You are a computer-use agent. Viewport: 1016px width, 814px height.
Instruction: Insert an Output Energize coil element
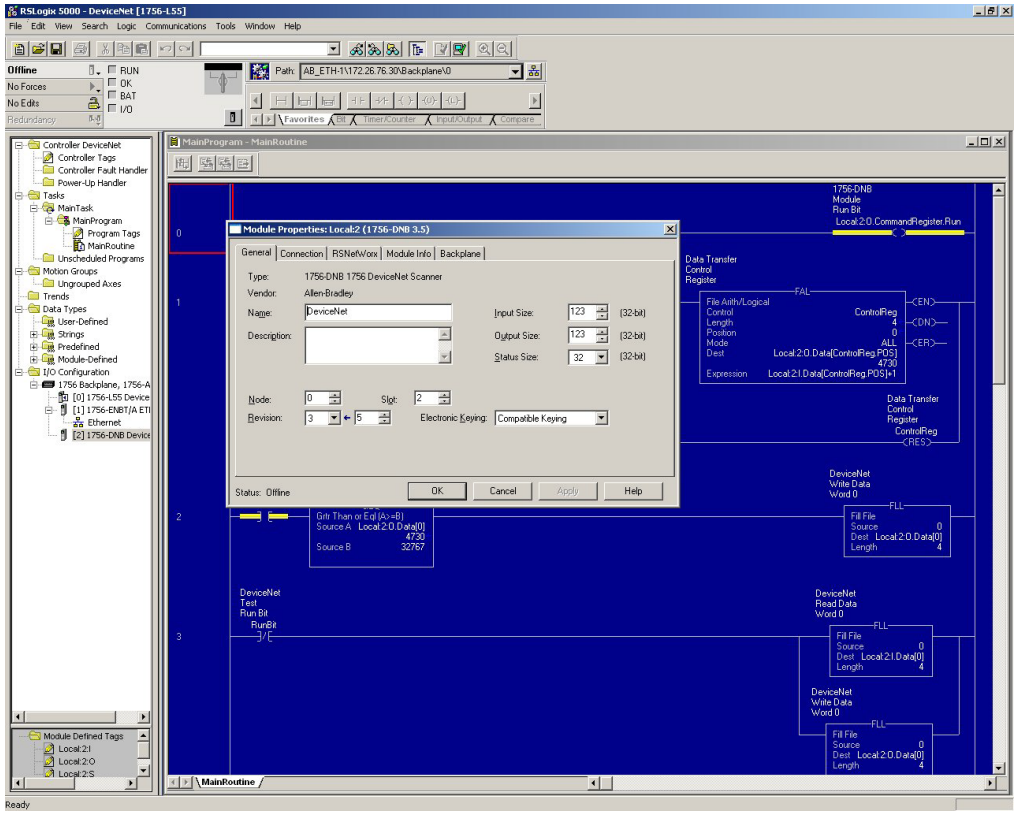coord(405,100)
